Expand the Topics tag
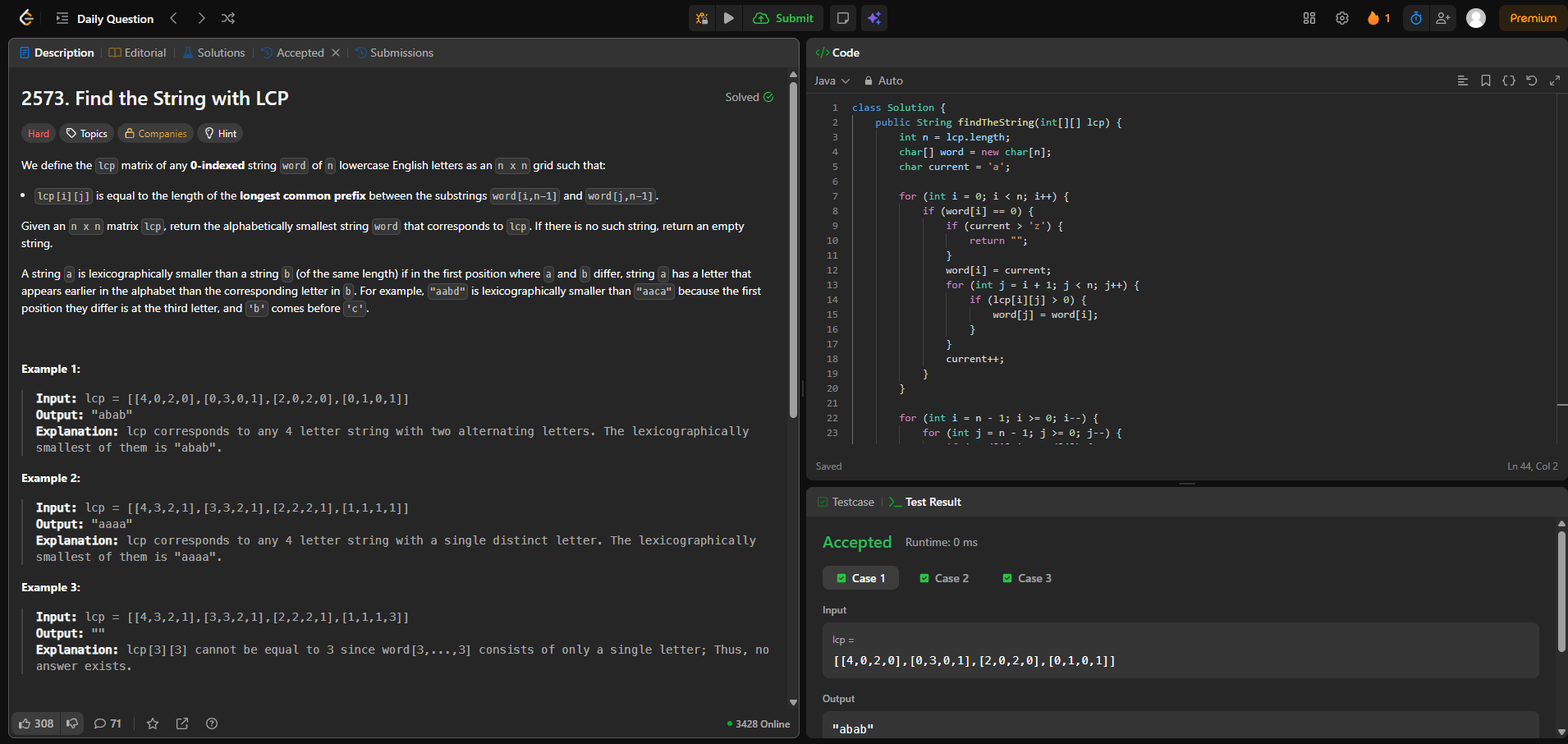1568x744 pixels. (87, 134)
